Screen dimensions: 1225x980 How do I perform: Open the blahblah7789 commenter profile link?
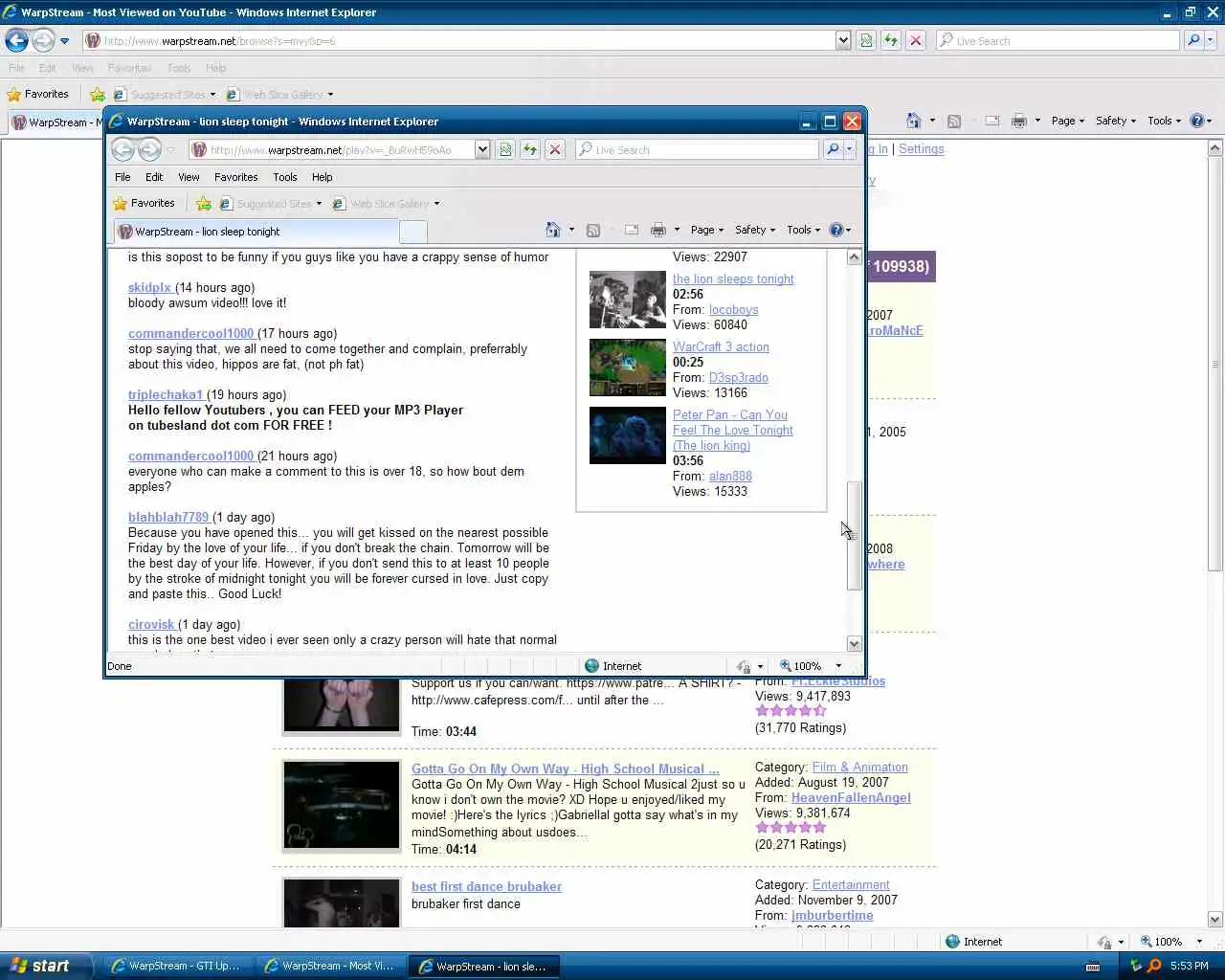pyautogui.click(x=168, y=517)
